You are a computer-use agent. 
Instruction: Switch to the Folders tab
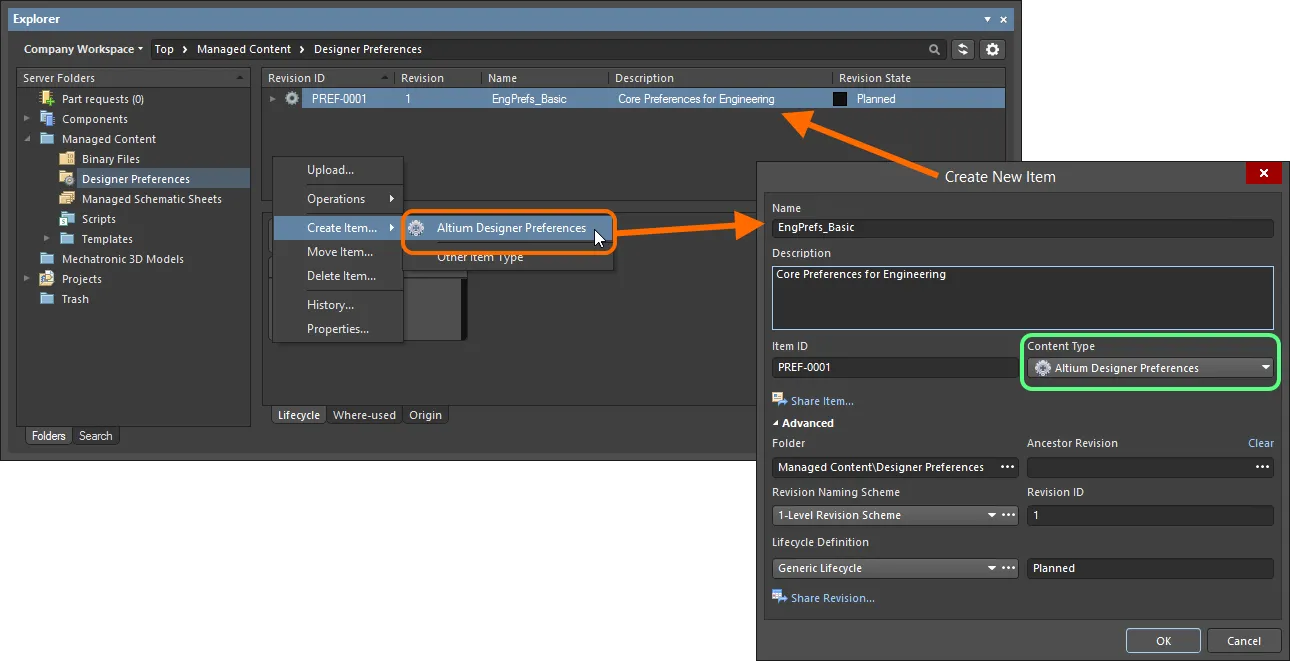pyautogui.click(x=48, y=436)
